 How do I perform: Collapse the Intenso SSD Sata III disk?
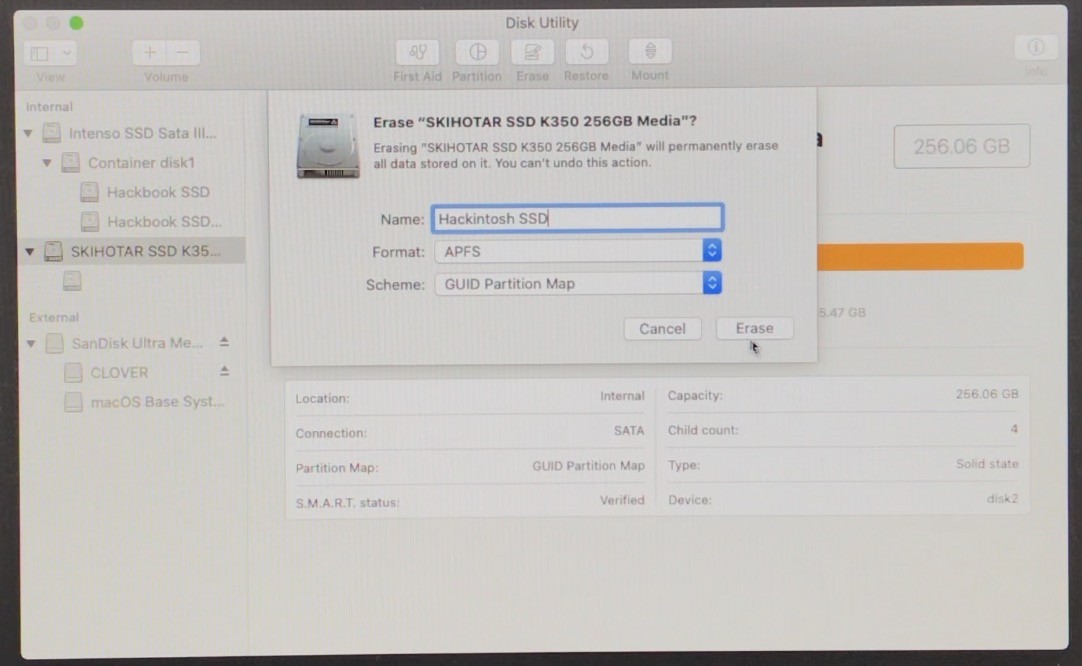pyautogui.click(x=28, y=133)
